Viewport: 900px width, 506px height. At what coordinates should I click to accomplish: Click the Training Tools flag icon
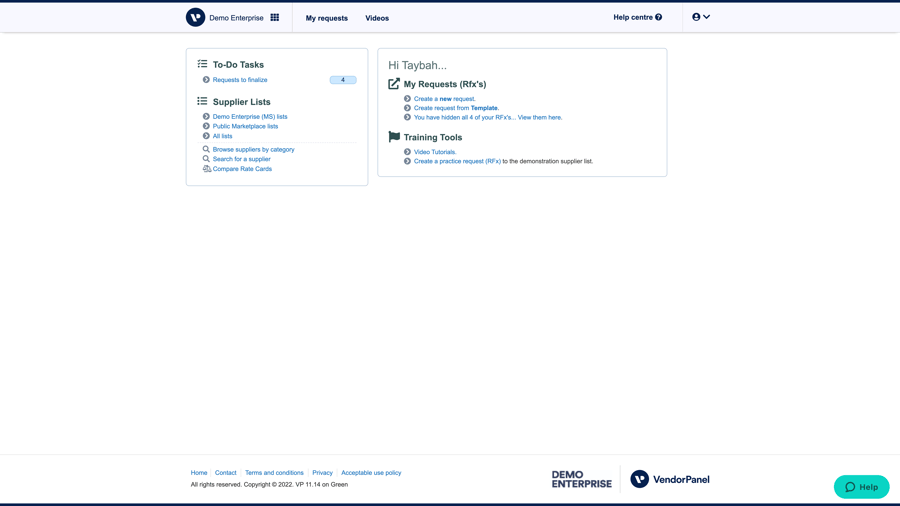(x=394, y=137)
